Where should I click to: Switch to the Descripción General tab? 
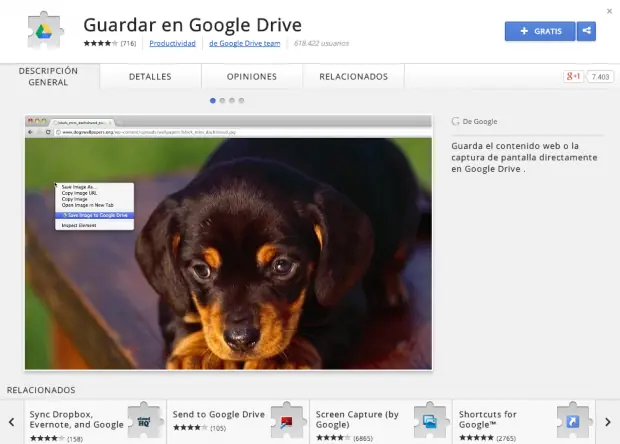coord(48,76)
